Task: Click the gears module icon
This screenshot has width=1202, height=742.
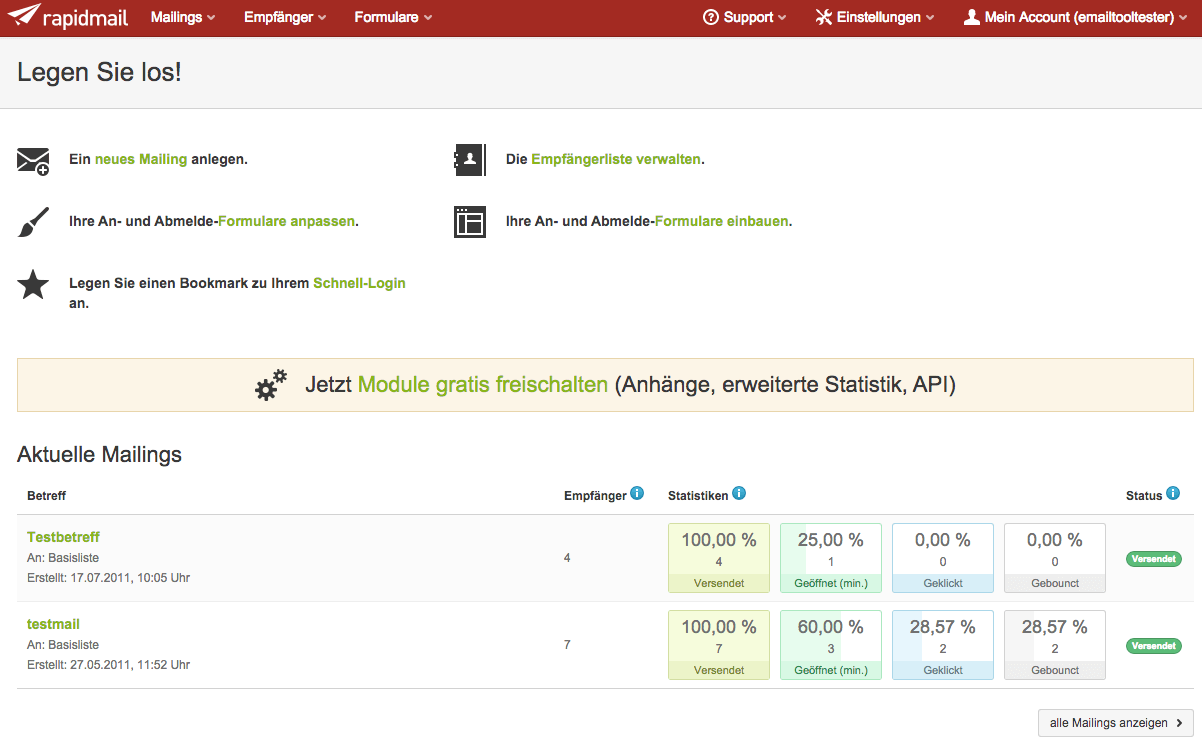Action: pyautogui.click(x=271, y=385)
